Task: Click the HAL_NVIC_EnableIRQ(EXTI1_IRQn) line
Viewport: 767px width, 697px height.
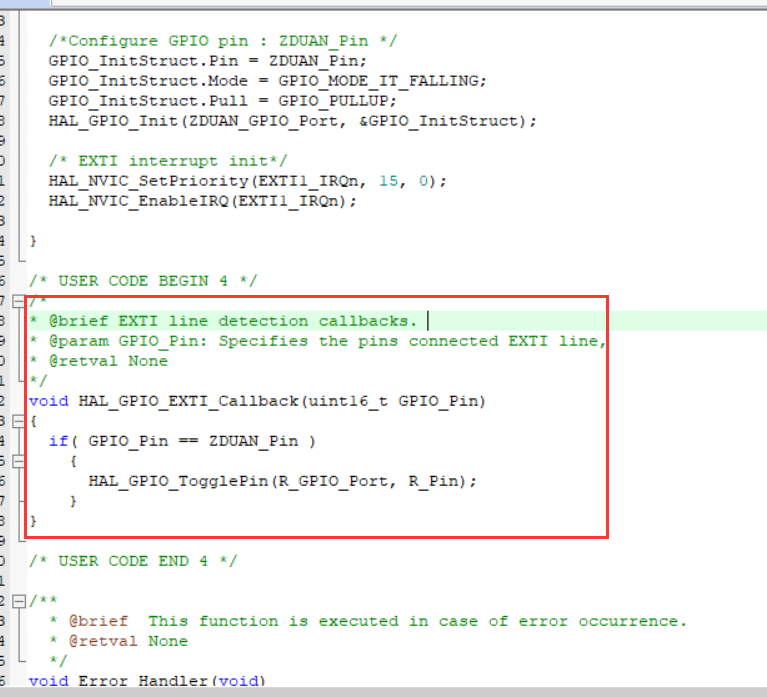Action: coord(203,201)
